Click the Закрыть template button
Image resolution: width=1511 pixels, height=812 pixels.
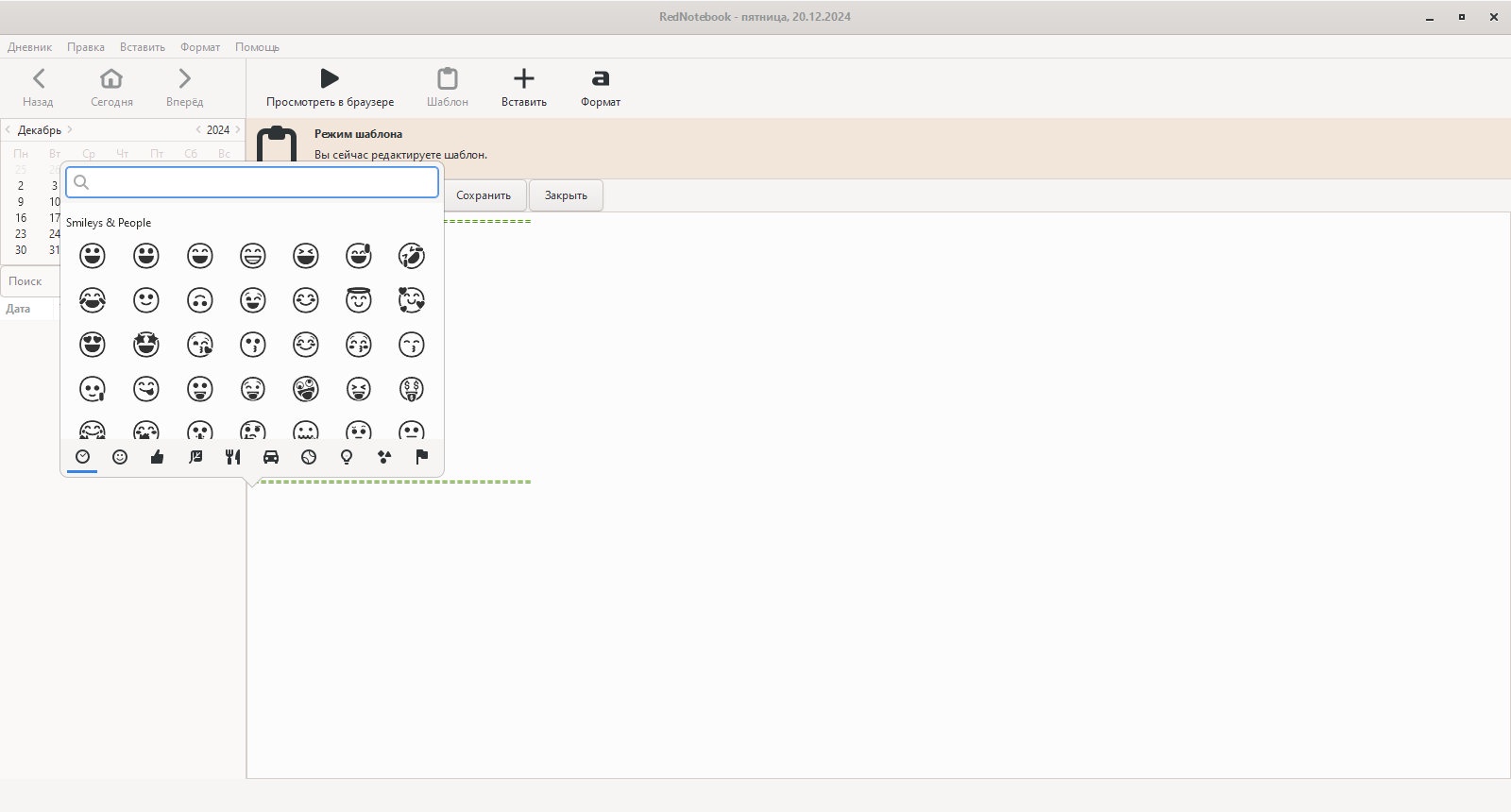(x=566, y=195)
